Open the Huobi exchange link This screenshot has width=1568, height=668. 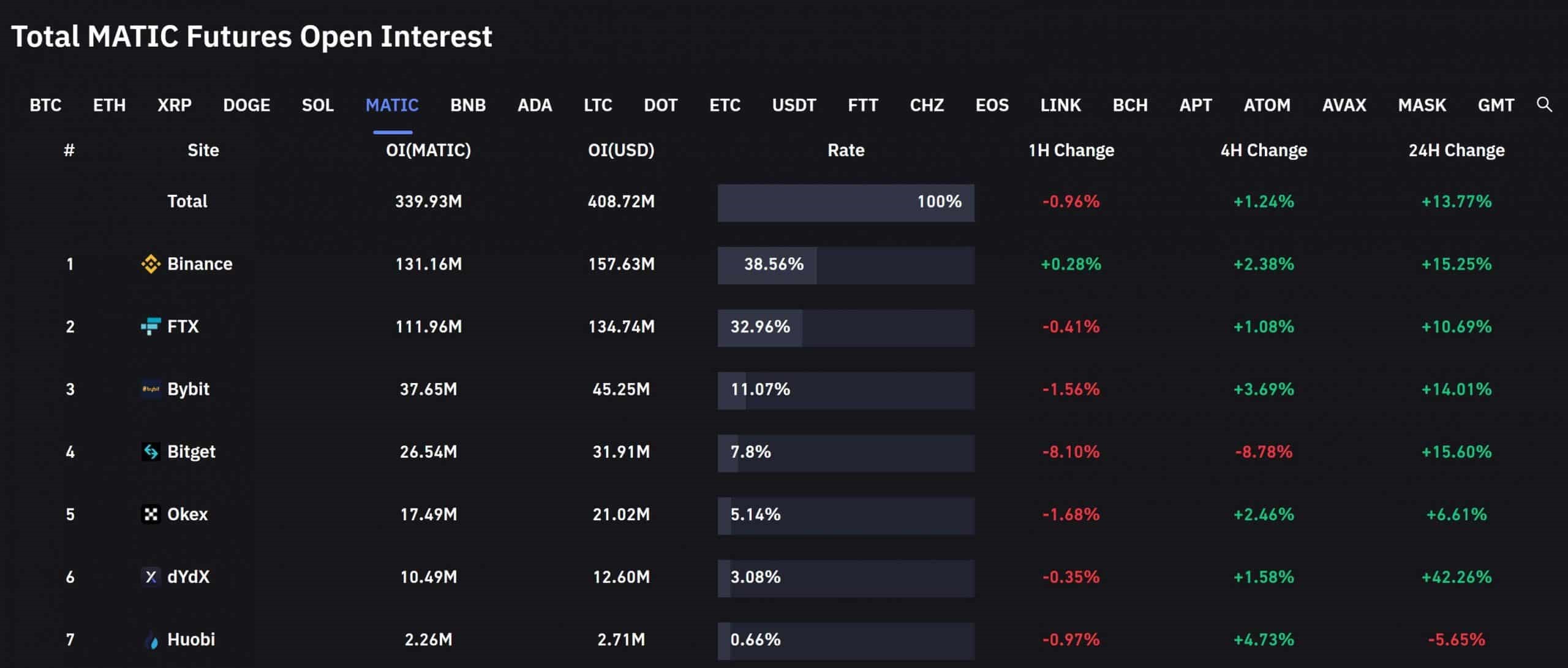pyautogui.click(x=191, y=640)
